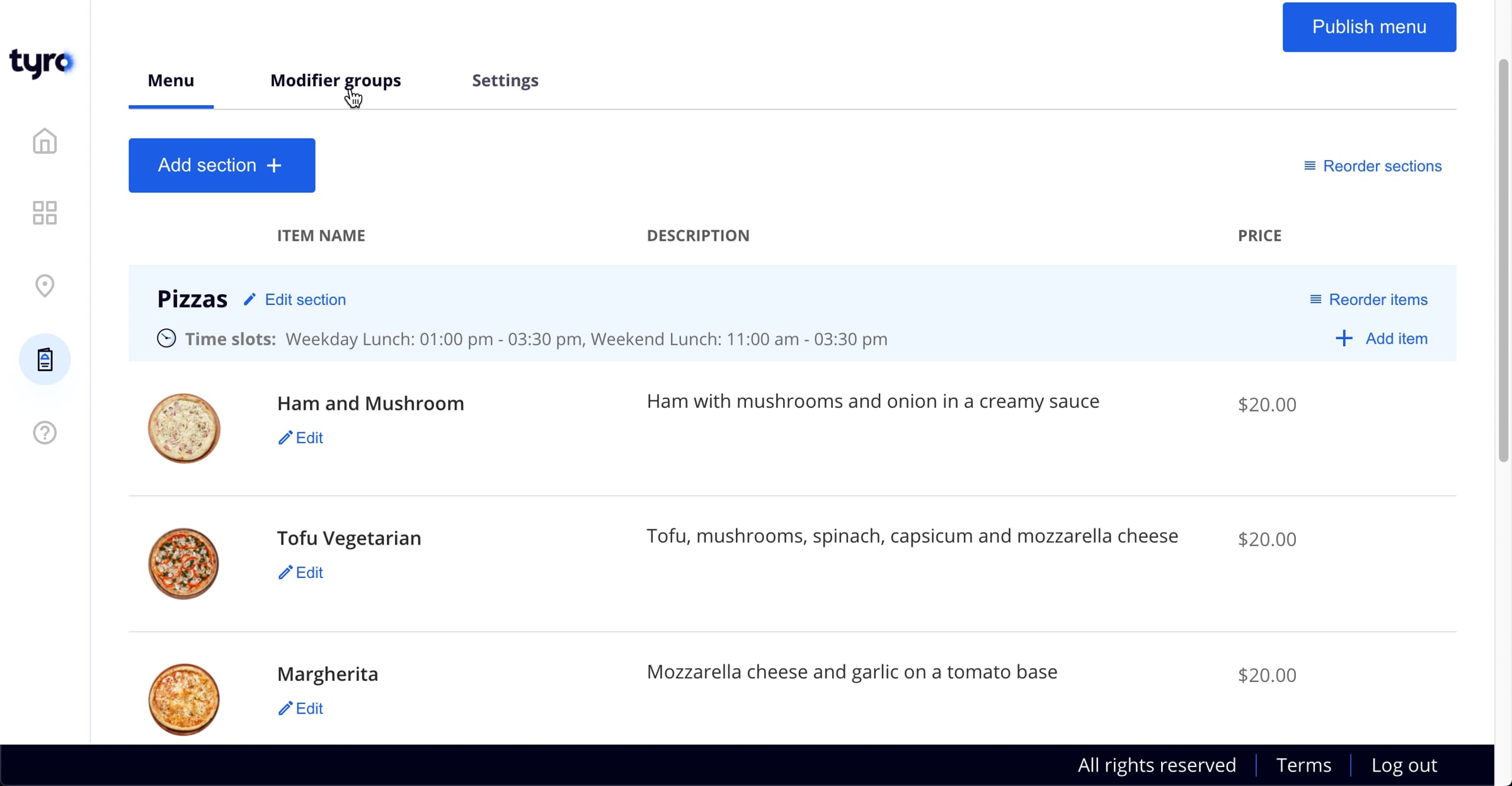Click Reorder items in Pizzas section
This screenshot has height=786, width=1512.
click(1368, 299)
